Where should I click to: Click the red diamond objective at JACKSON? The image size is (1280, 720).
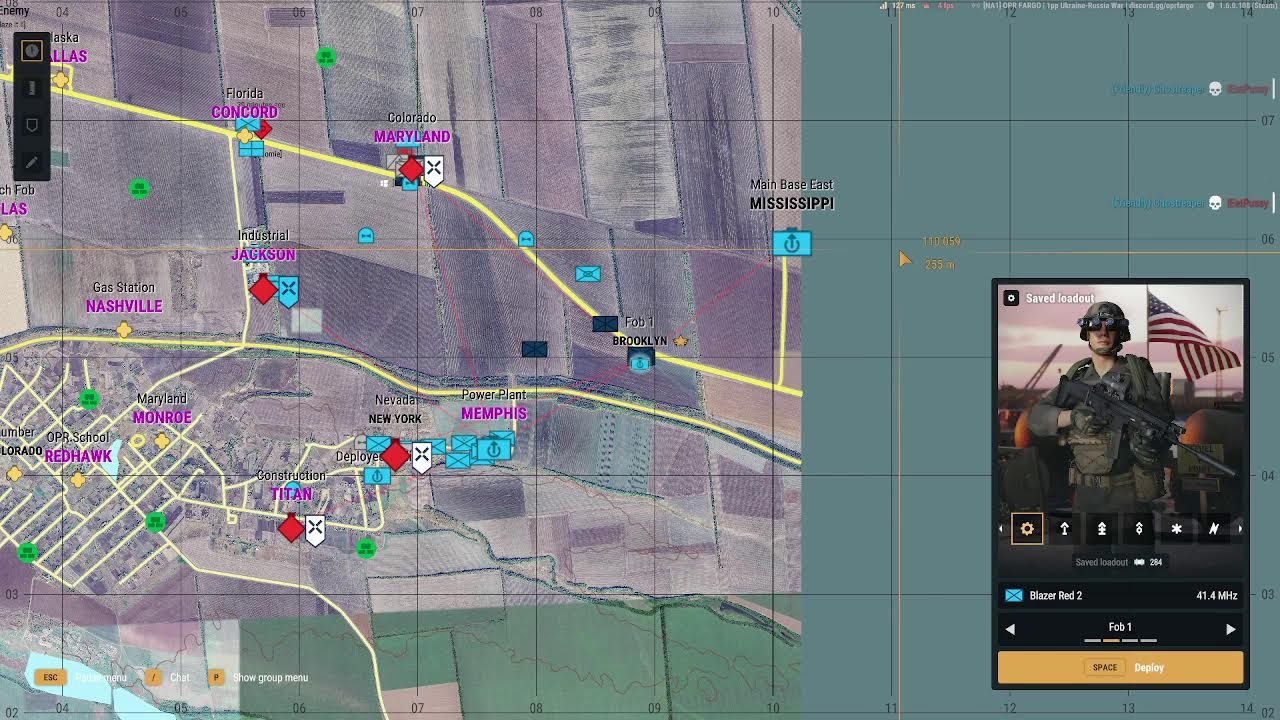(x=263, y=290)
